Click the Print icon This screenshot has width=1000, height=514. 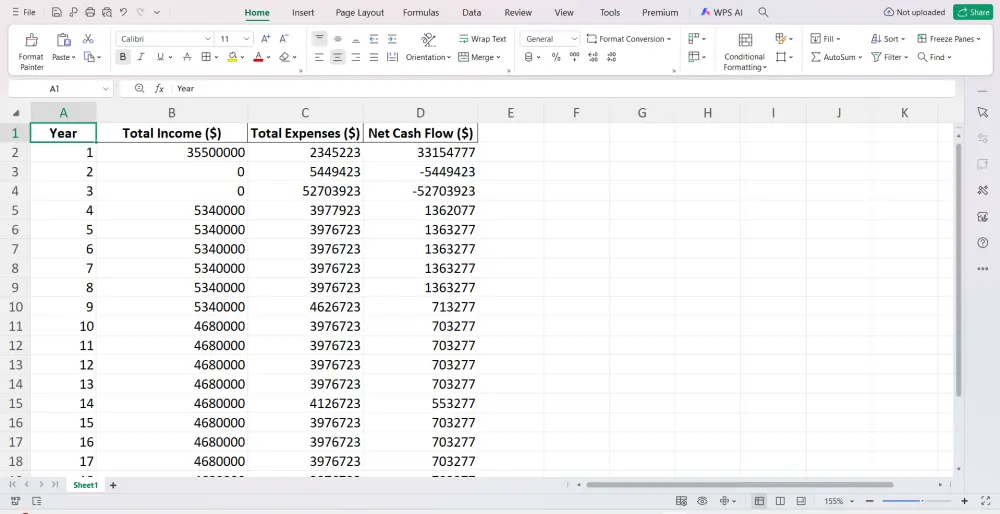(90, 12)
